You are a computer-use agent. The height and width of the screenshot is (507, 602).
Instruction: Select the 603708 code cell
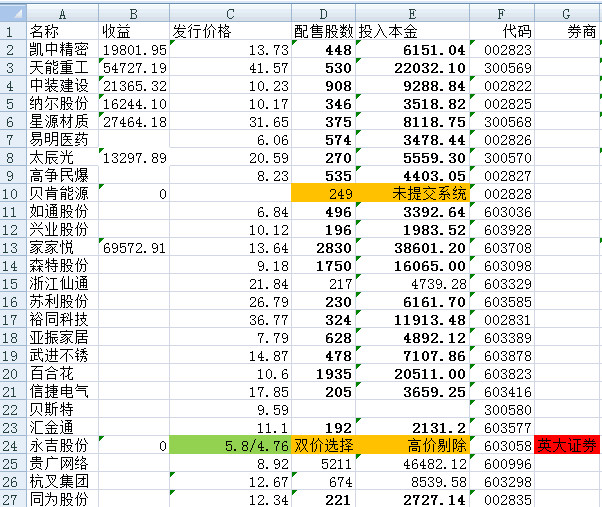(502, 248)
